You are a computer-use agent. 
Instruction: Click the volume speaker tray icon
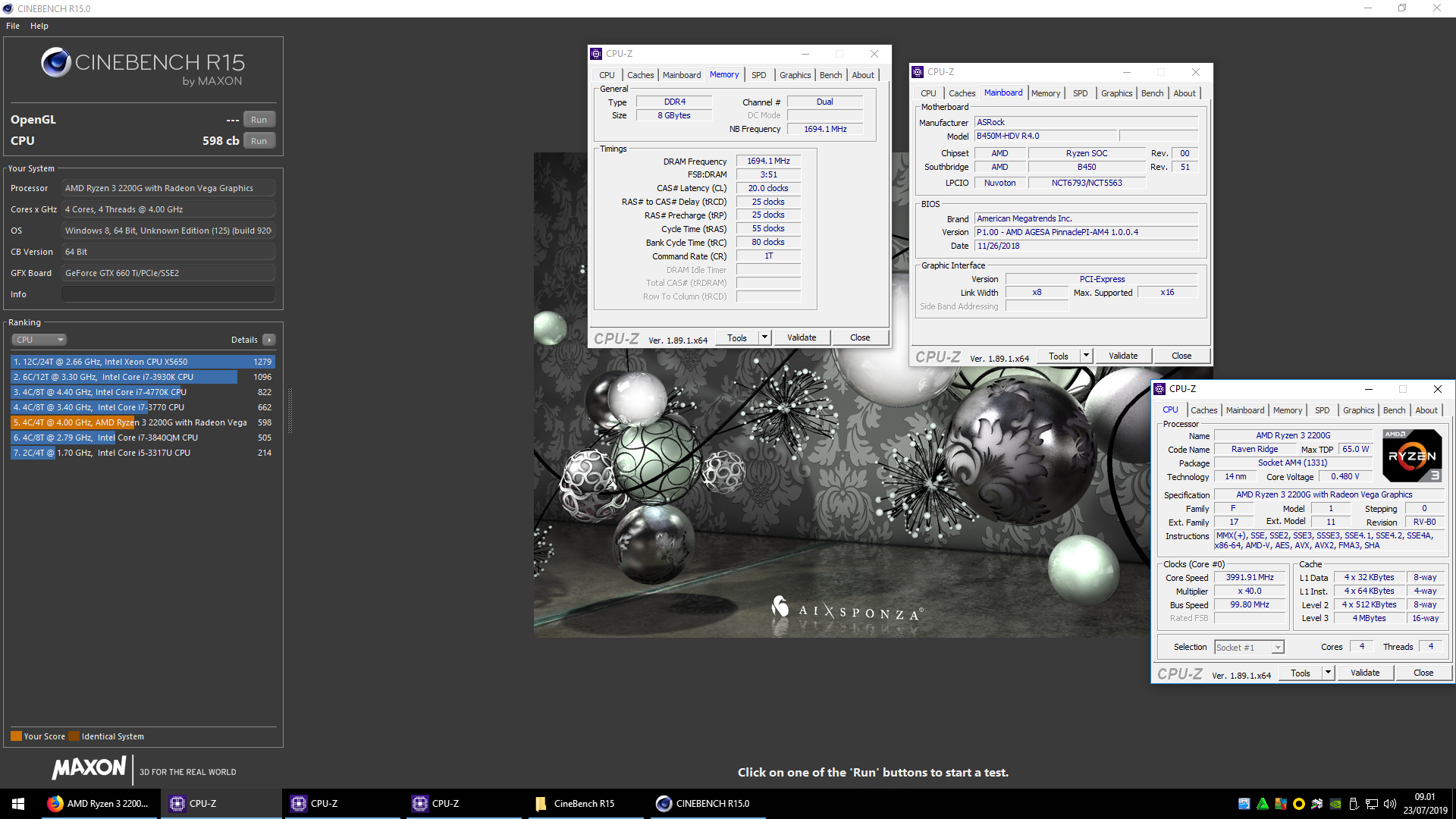(1390, 804)
